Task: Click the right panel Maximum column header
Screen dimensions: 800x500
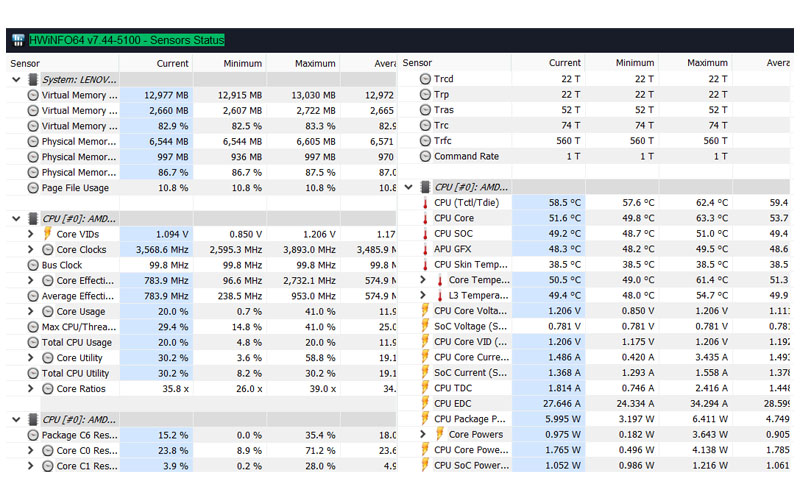Action: click(x=695, y=63)
